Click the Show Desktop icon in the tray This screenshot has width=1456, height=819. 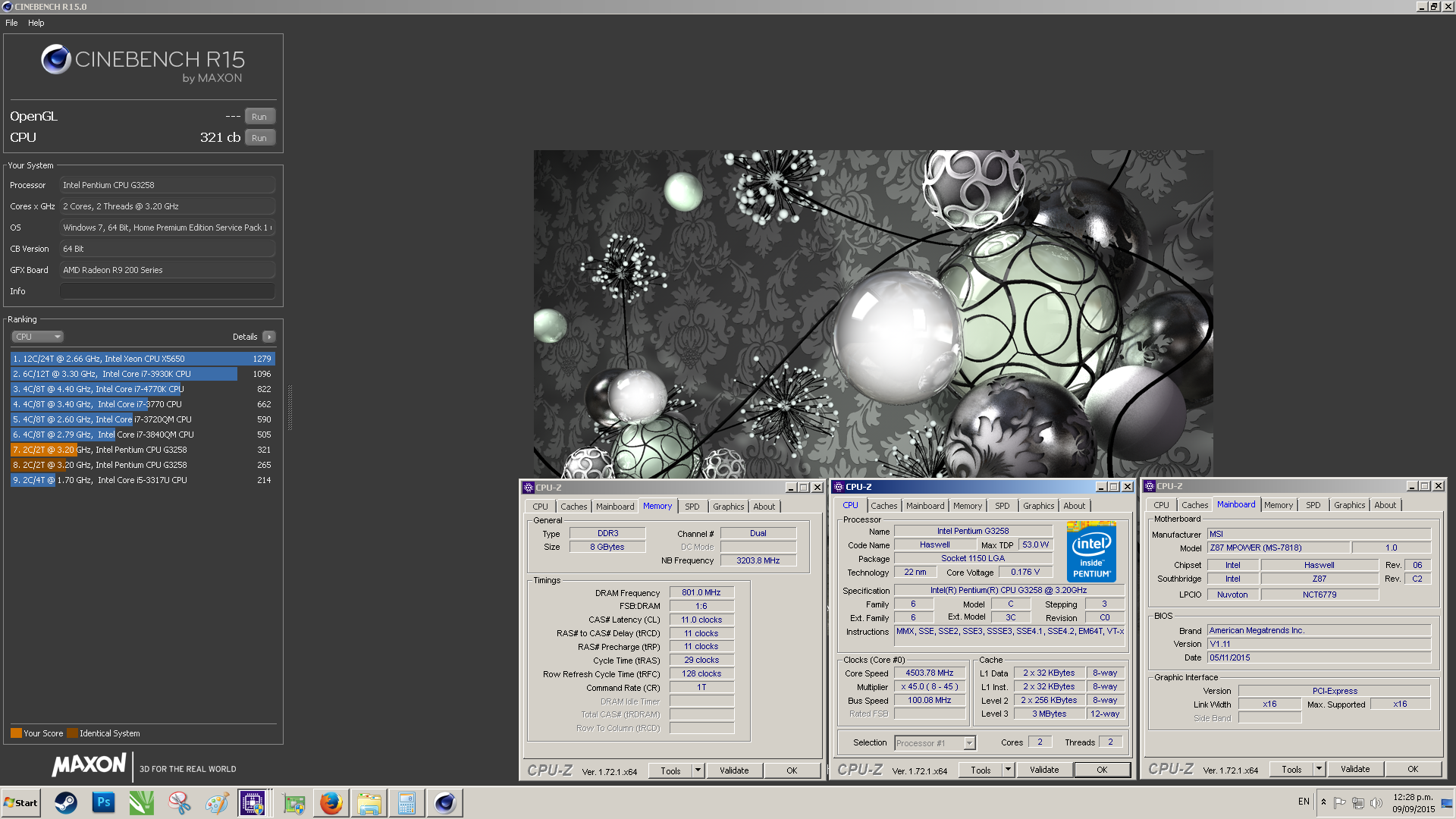(x=1447, y=802)
